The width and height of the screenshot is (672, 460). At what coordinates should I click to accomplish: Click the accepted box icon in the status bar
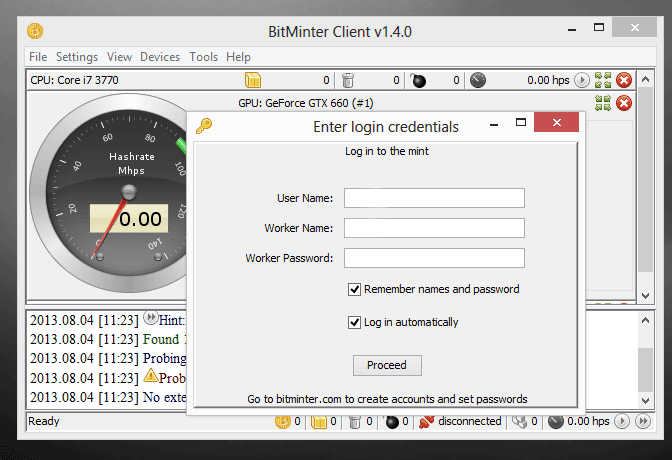coord(318,422)
